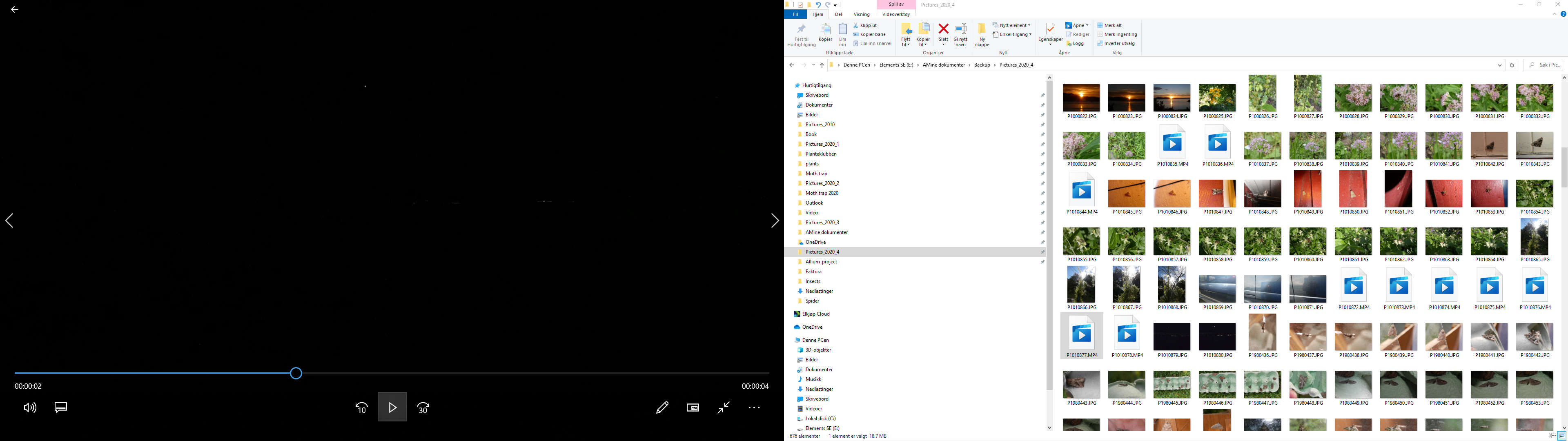Open the subtitles and captions menu icon
1568x441 pixels.
pos(61,408)
